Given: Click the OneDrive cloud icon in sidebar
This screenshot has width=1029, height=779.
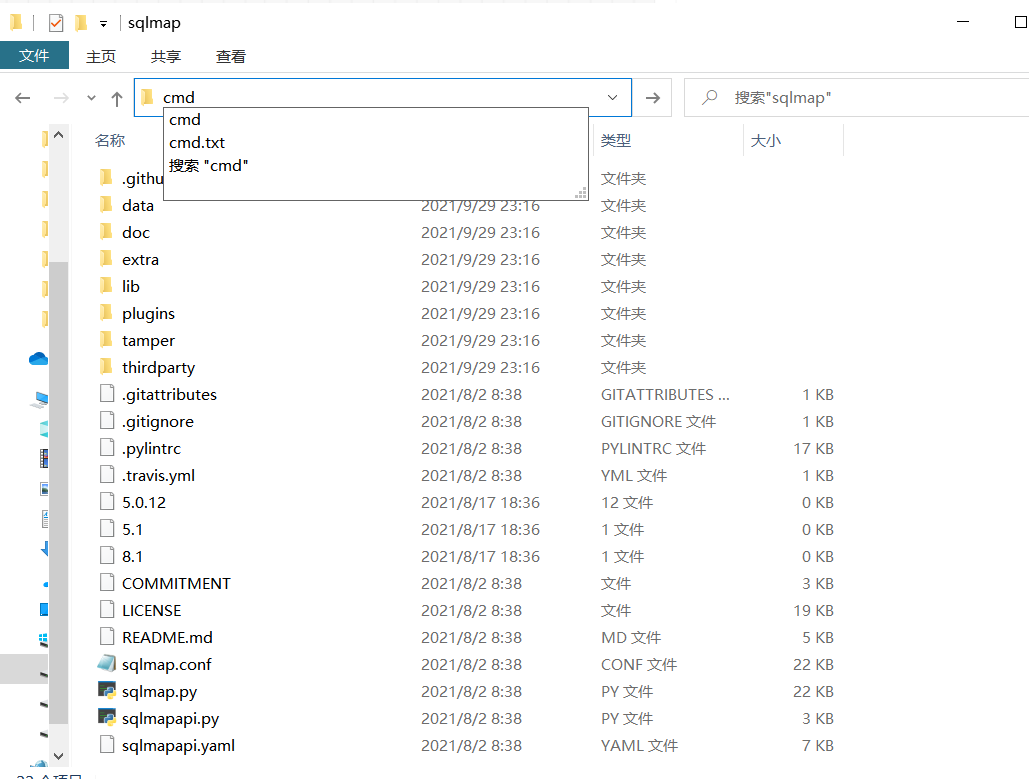Looking at the screenshot, I should coord(38,358).
